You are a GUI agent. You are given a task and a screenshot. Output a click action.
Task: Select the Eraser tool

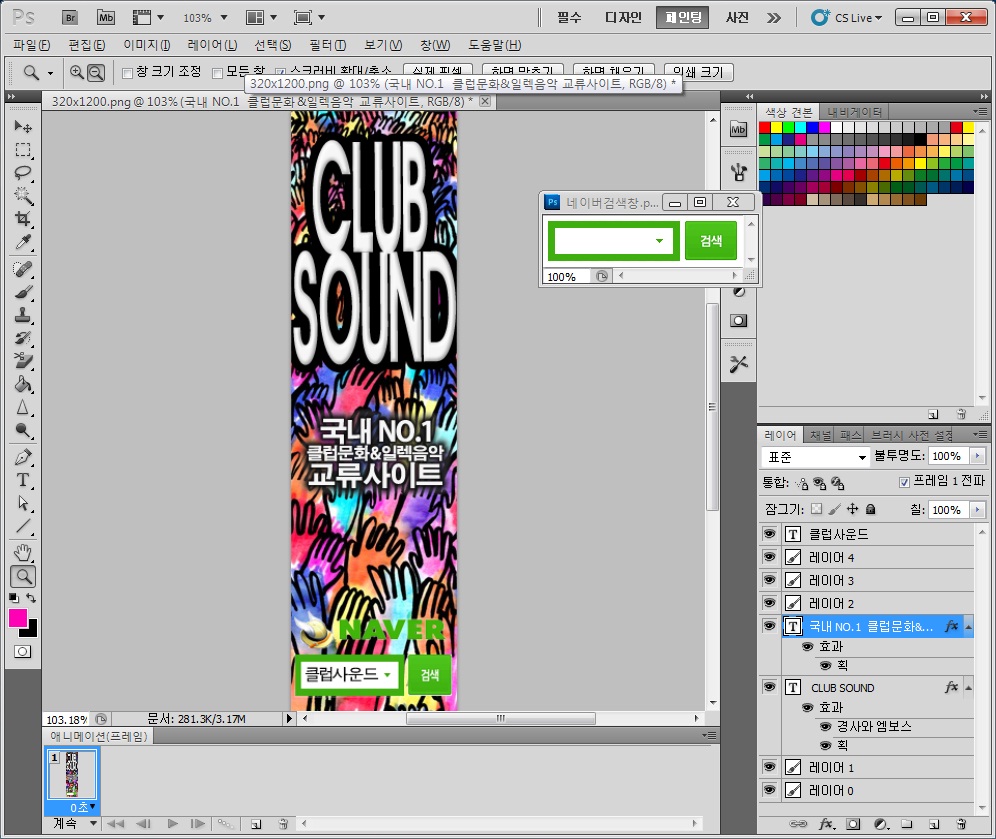click(23, 361)
